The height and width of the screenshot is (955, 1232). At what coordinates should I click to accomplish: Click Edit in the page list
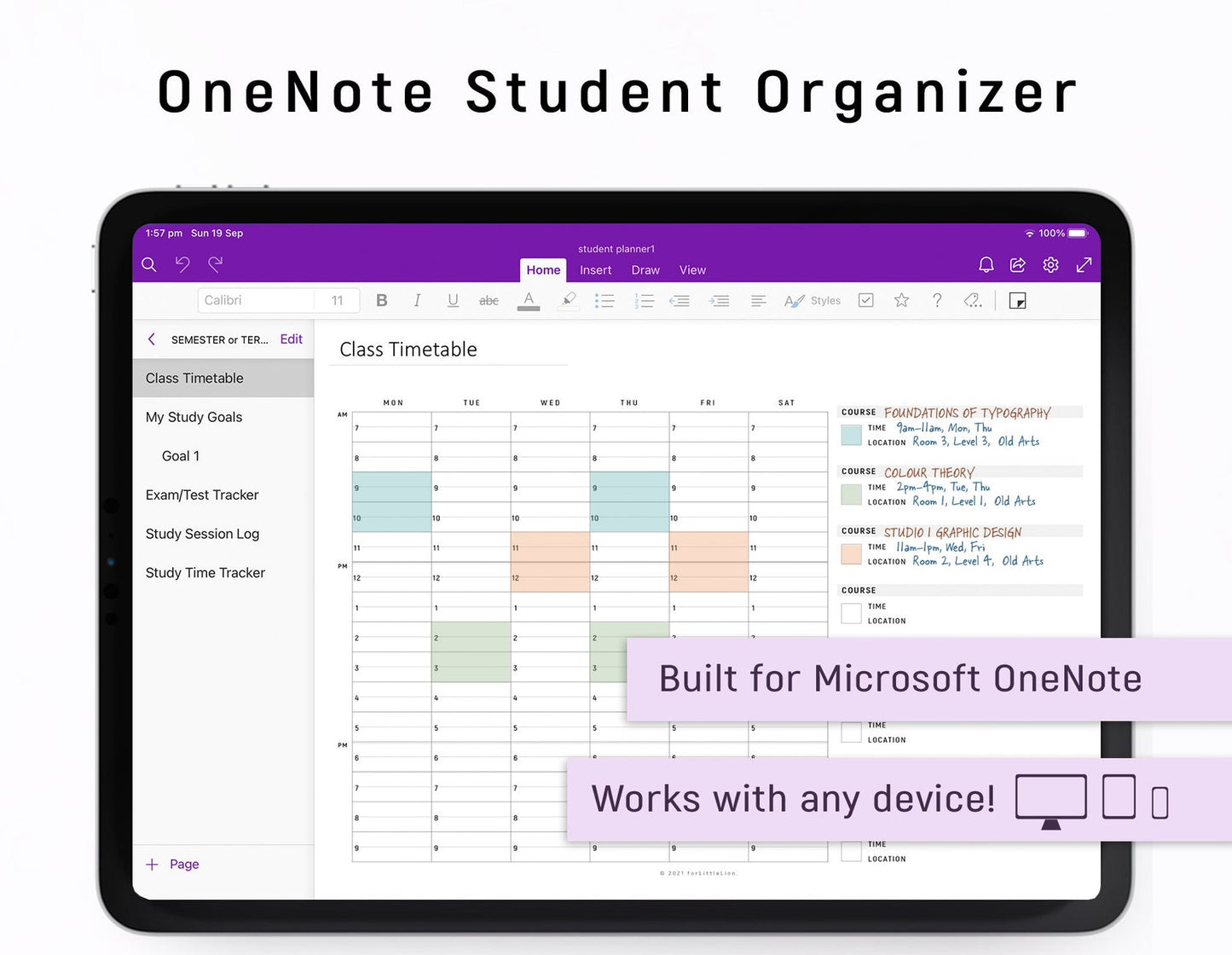point(291,339)
